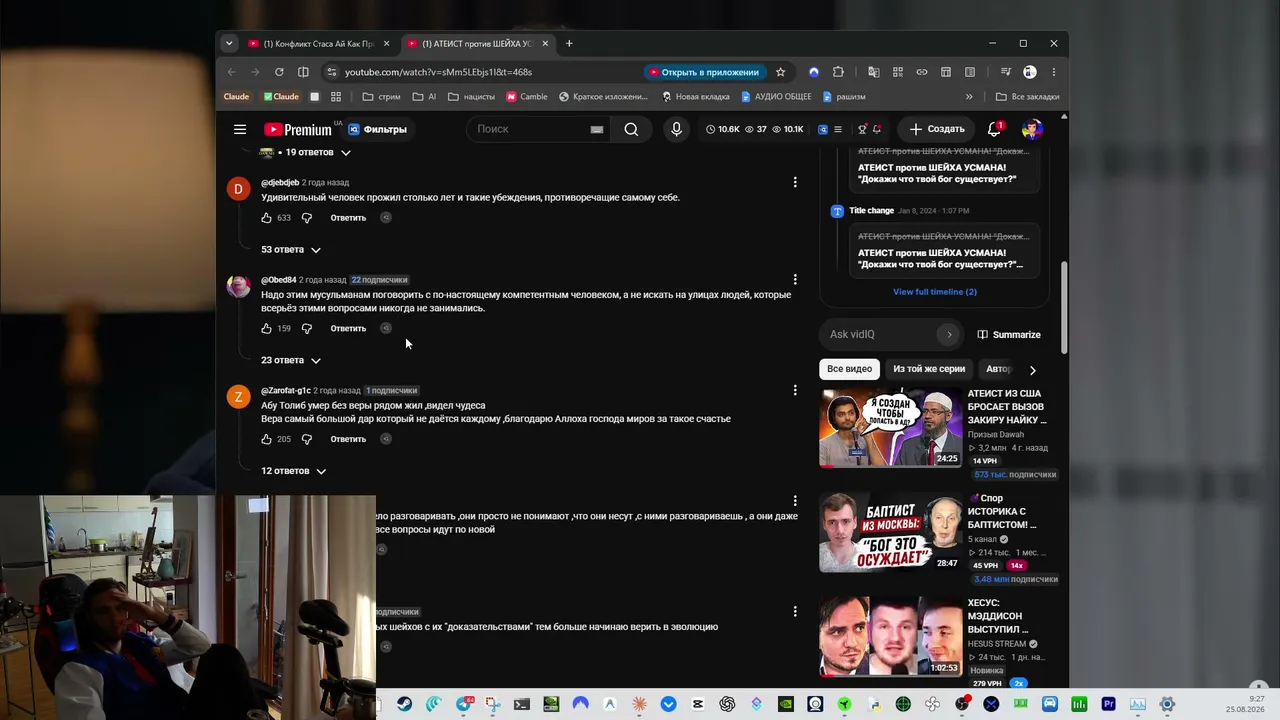Show the hidden bookmarks overflow chevron
This screenshot has height=720, width=1280.
click(969, 97)
